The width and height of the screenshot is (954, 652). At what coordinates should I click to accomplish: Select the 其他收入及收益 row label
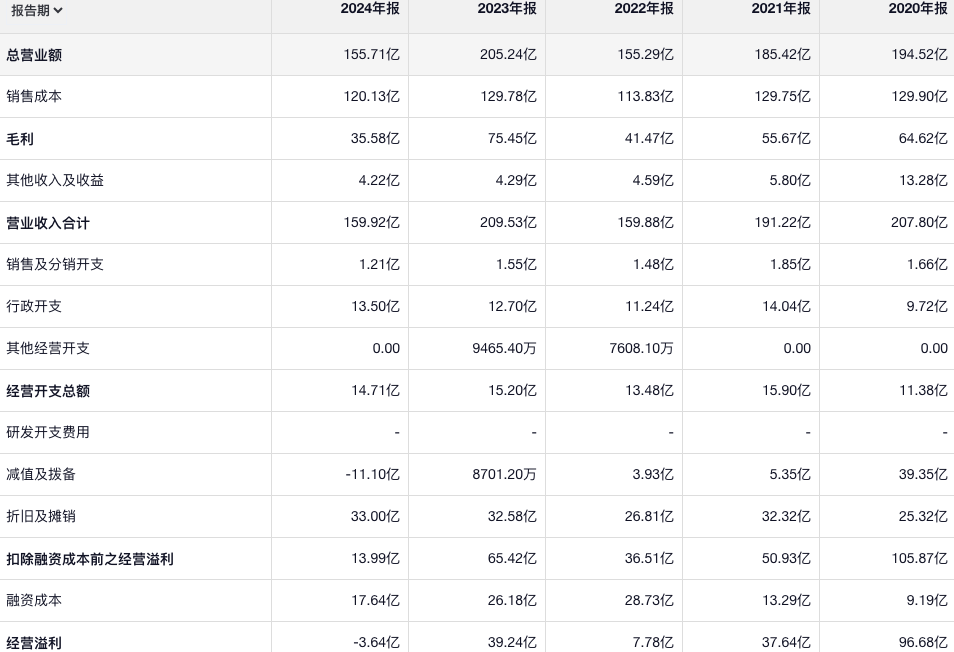(55, 181)
